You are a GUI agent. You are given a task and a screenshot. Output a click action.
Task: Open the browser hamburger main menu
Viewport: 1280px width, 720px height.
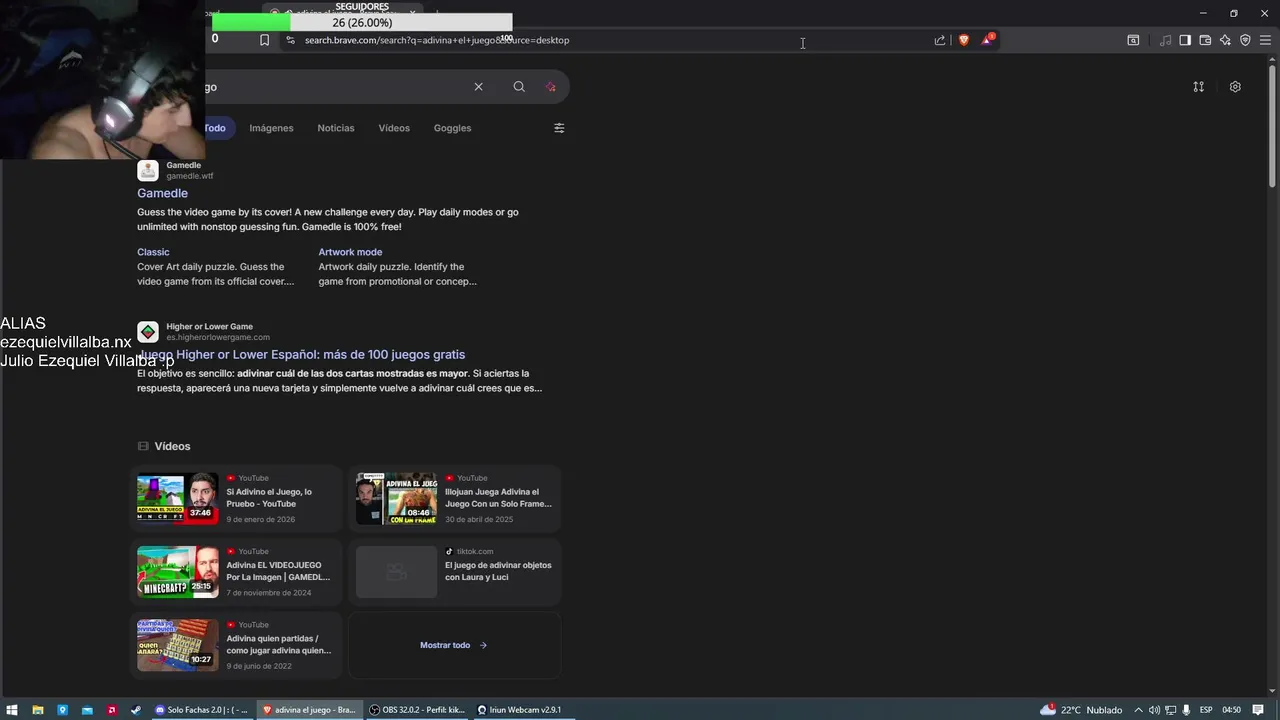click(1265, 40)
